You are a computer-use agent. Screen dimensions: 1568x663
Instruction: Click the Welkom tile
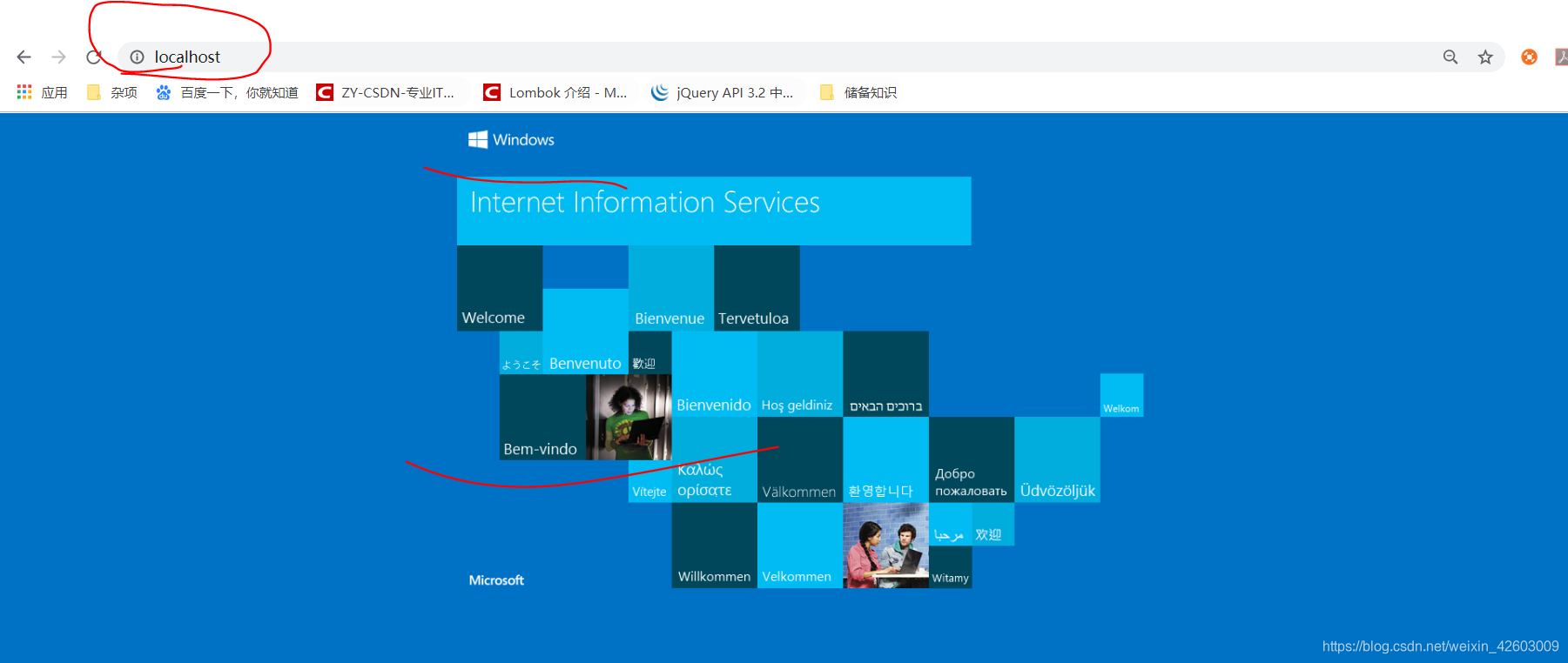[x=1121, y=395]
